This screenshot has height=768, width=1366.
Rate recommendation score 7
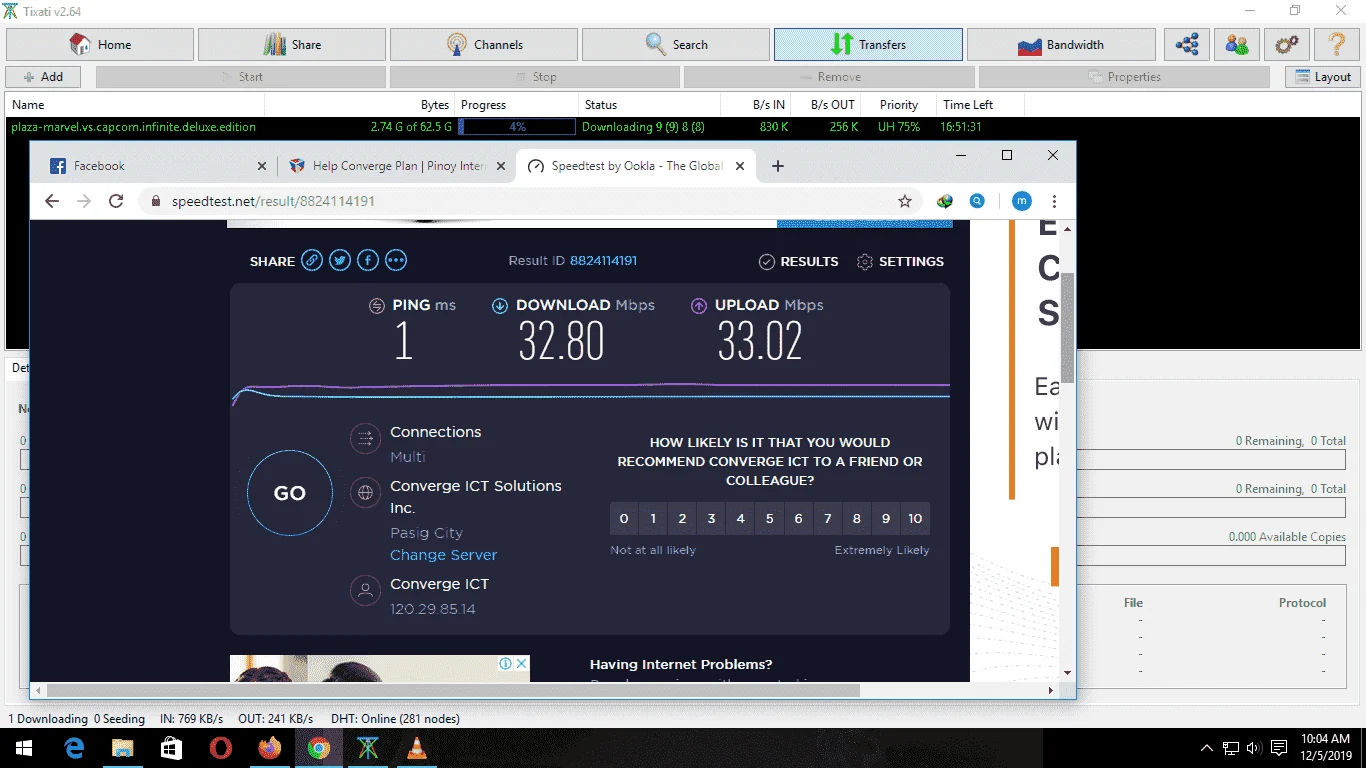828,518
